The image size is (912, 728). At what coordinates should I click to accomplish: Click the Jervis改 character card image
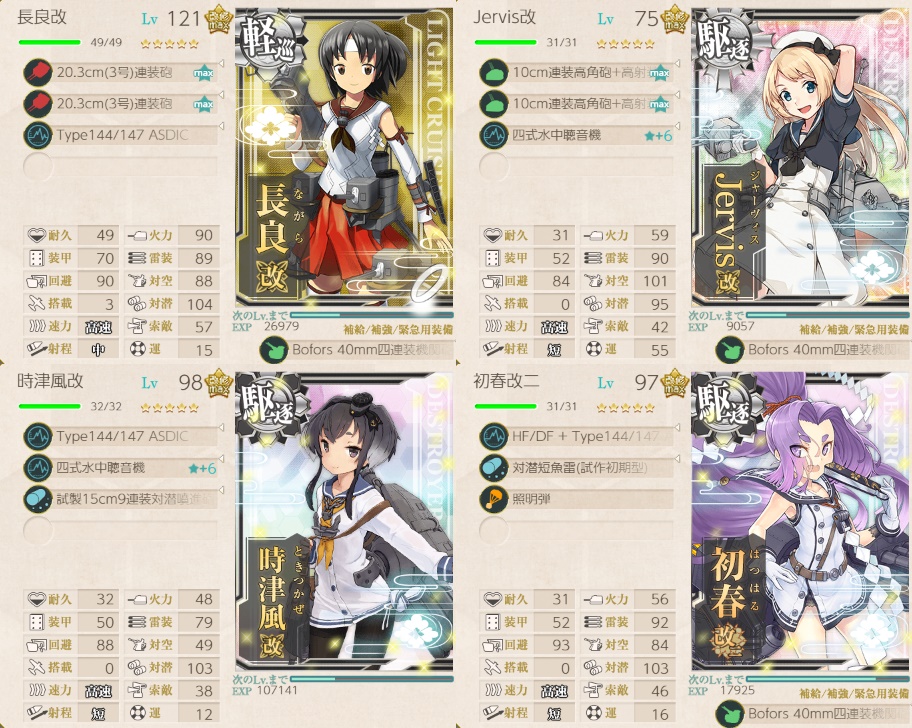(801, 158)
